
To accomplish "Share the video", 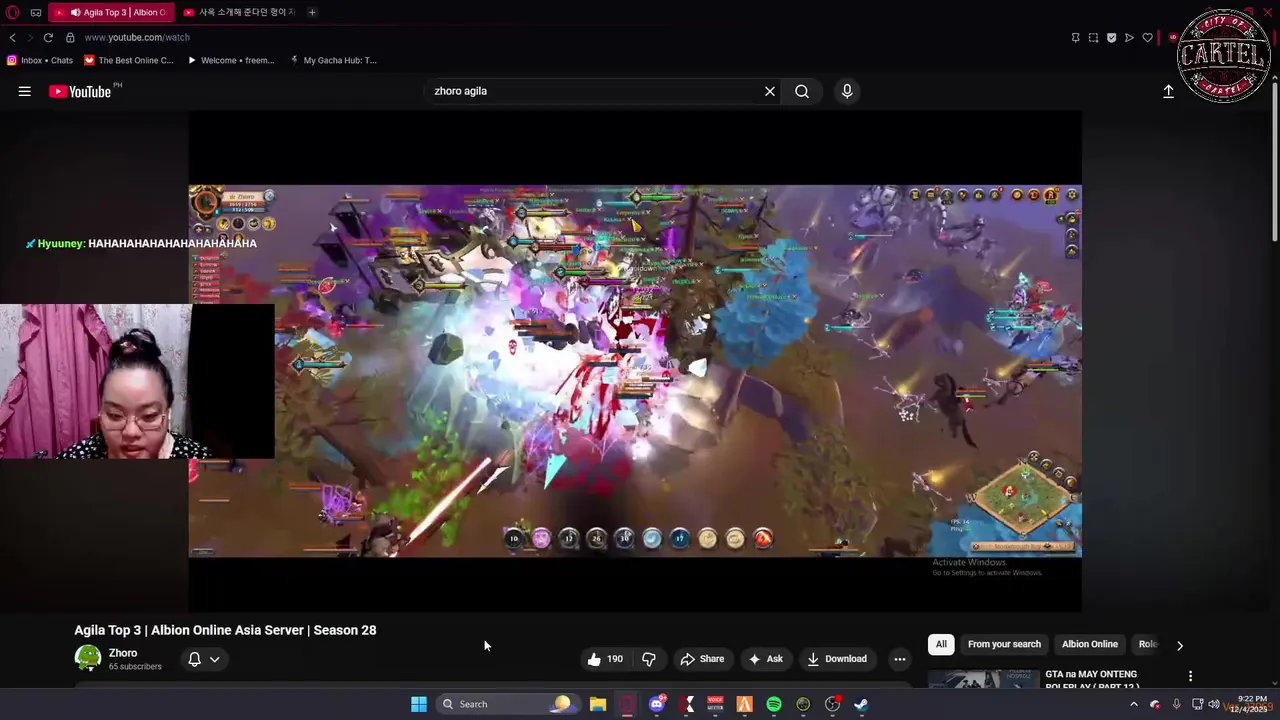I will coord(702,659).
